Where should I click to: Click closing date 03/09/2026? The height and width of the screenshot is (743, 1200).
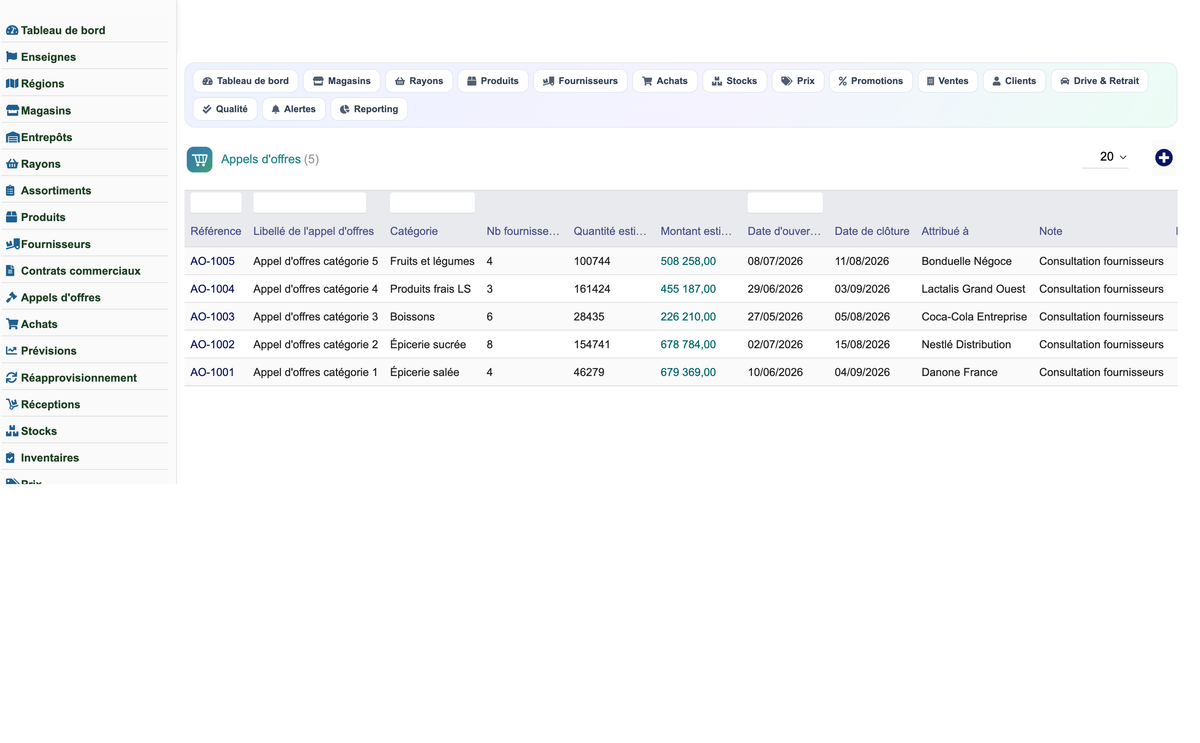(862, 289)
